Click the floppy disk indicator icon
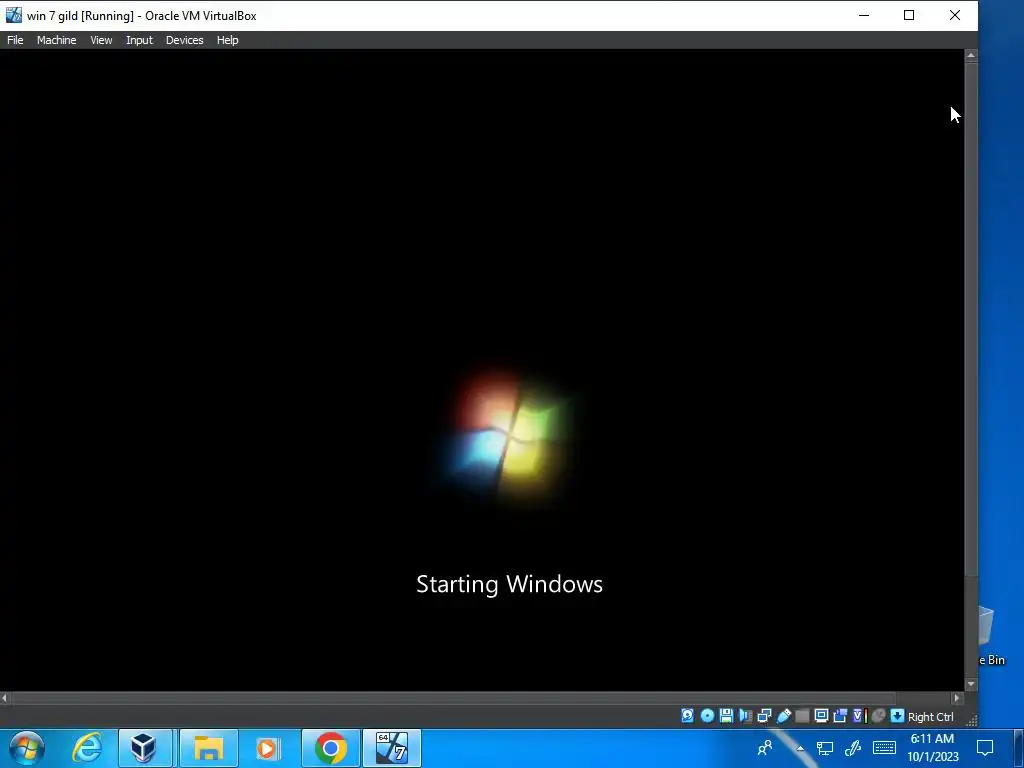Screen dimensions: 1024x768 point(726,716)
